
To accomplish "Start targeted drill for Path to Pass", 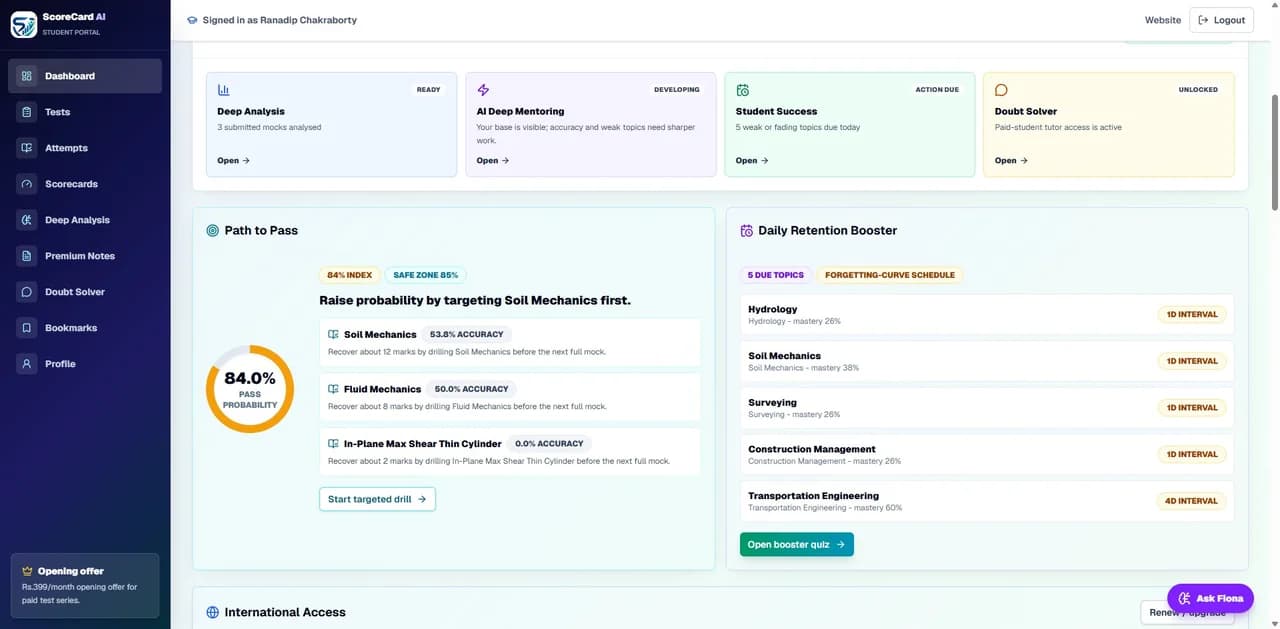I will coord(377,499).
